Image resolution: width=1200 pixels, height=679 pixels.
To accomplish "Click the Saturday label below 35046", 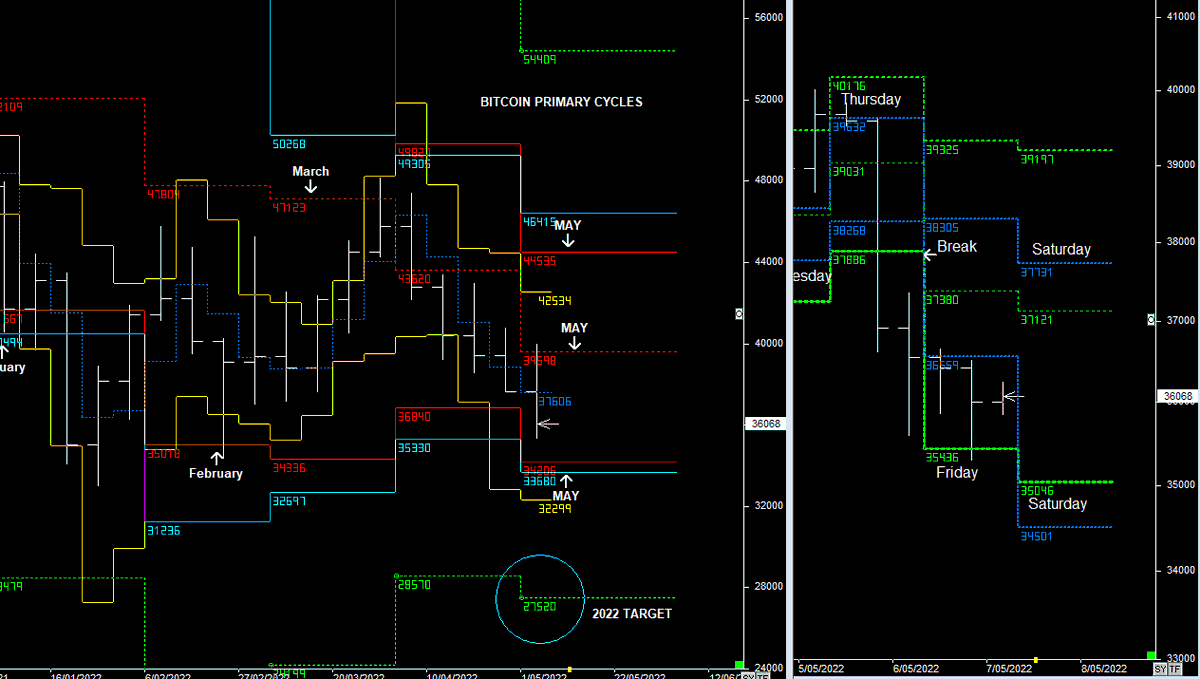I will pos(1057,504).
